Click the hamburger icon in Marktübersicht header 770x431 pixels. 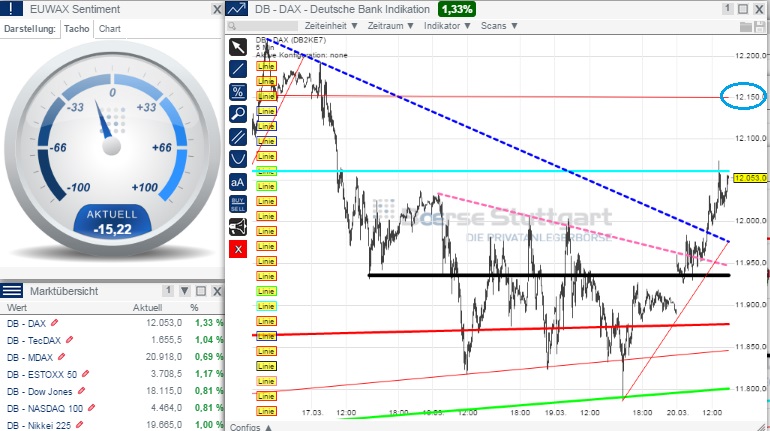click(11, 291)
